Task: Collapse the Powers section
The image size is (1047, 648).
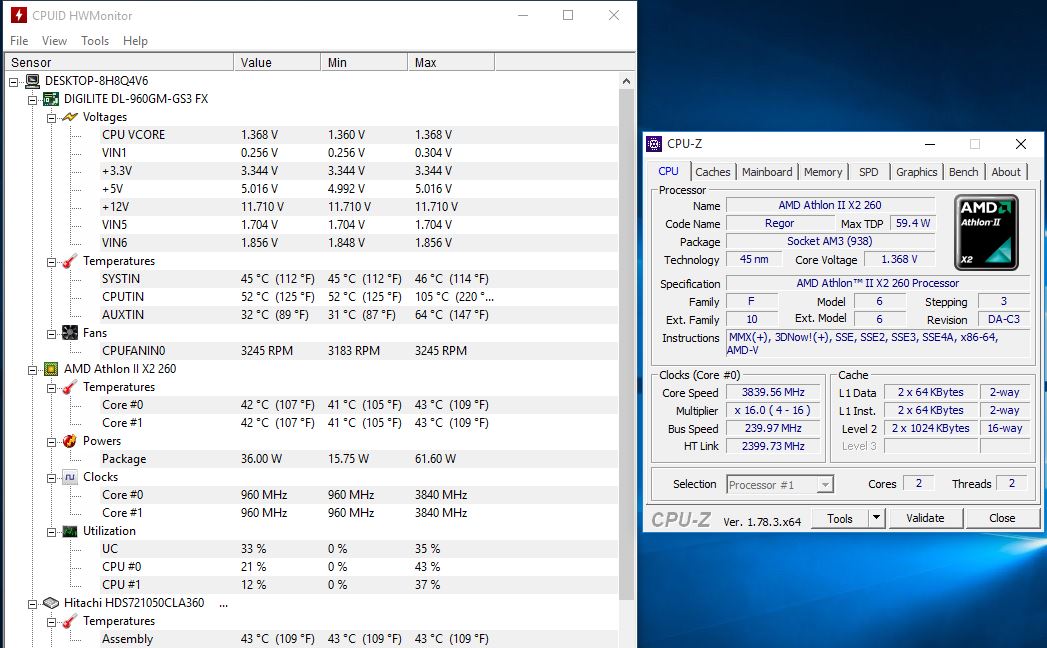Action: [x=51, y=442]
